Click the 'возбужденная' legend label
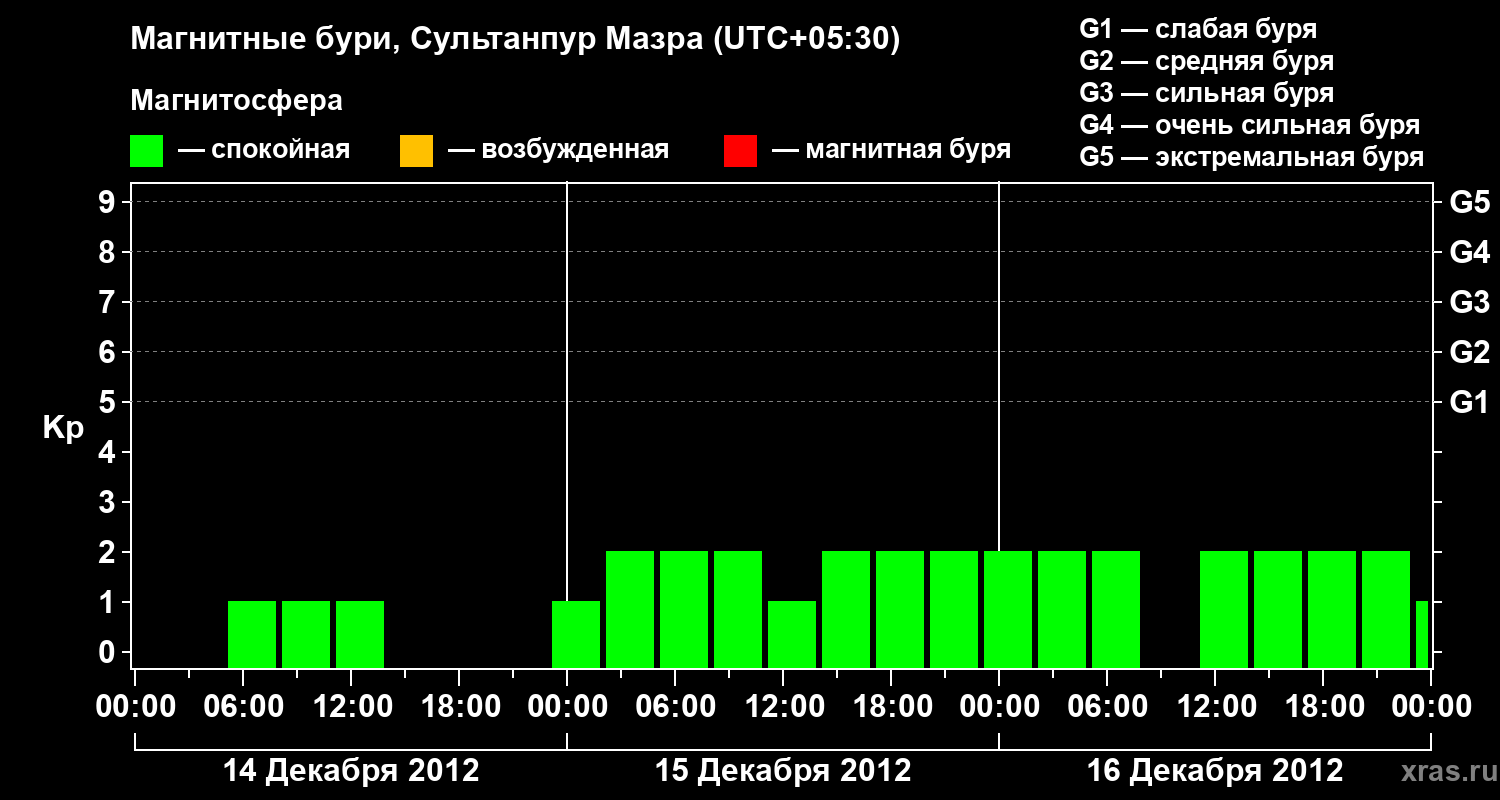Image resolution: width=1500 pixels, height=800 pixels. (575, 150)
